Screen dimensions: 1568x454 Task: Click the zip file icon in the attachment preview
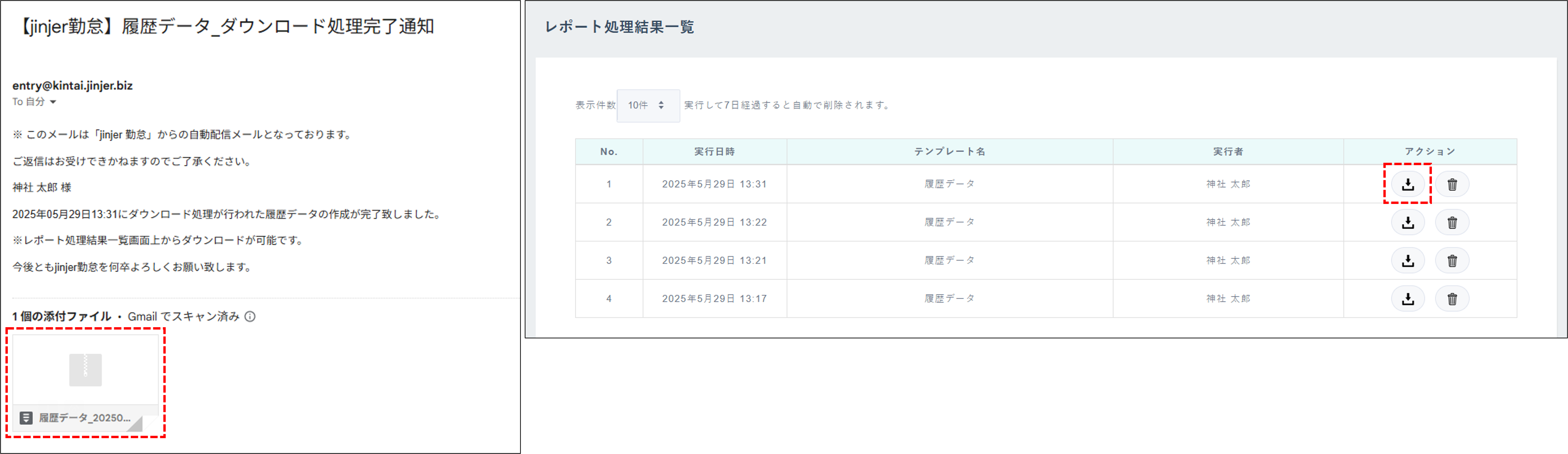point(85,370)
